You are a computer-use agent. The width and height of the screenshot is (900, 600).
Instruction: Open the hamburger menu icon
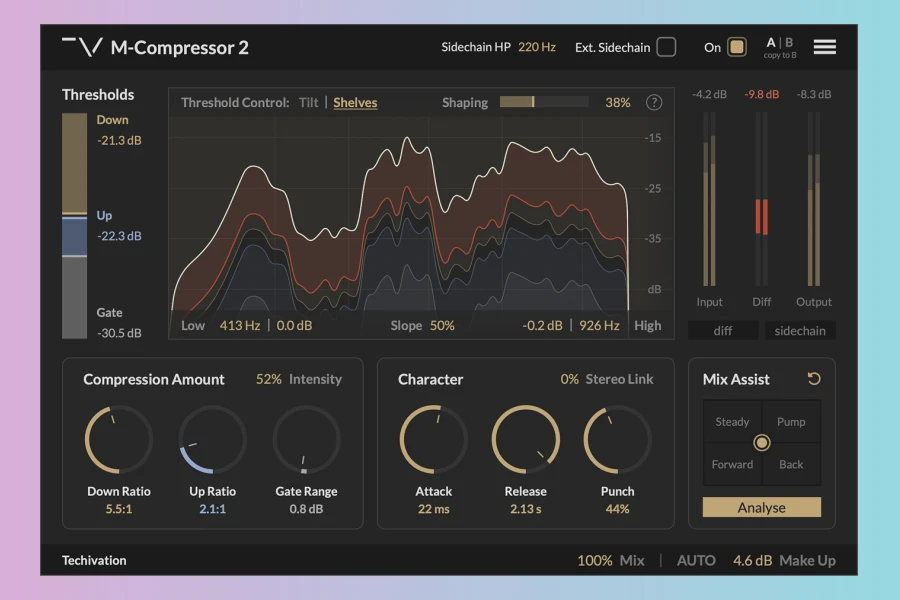click(824, 47)
